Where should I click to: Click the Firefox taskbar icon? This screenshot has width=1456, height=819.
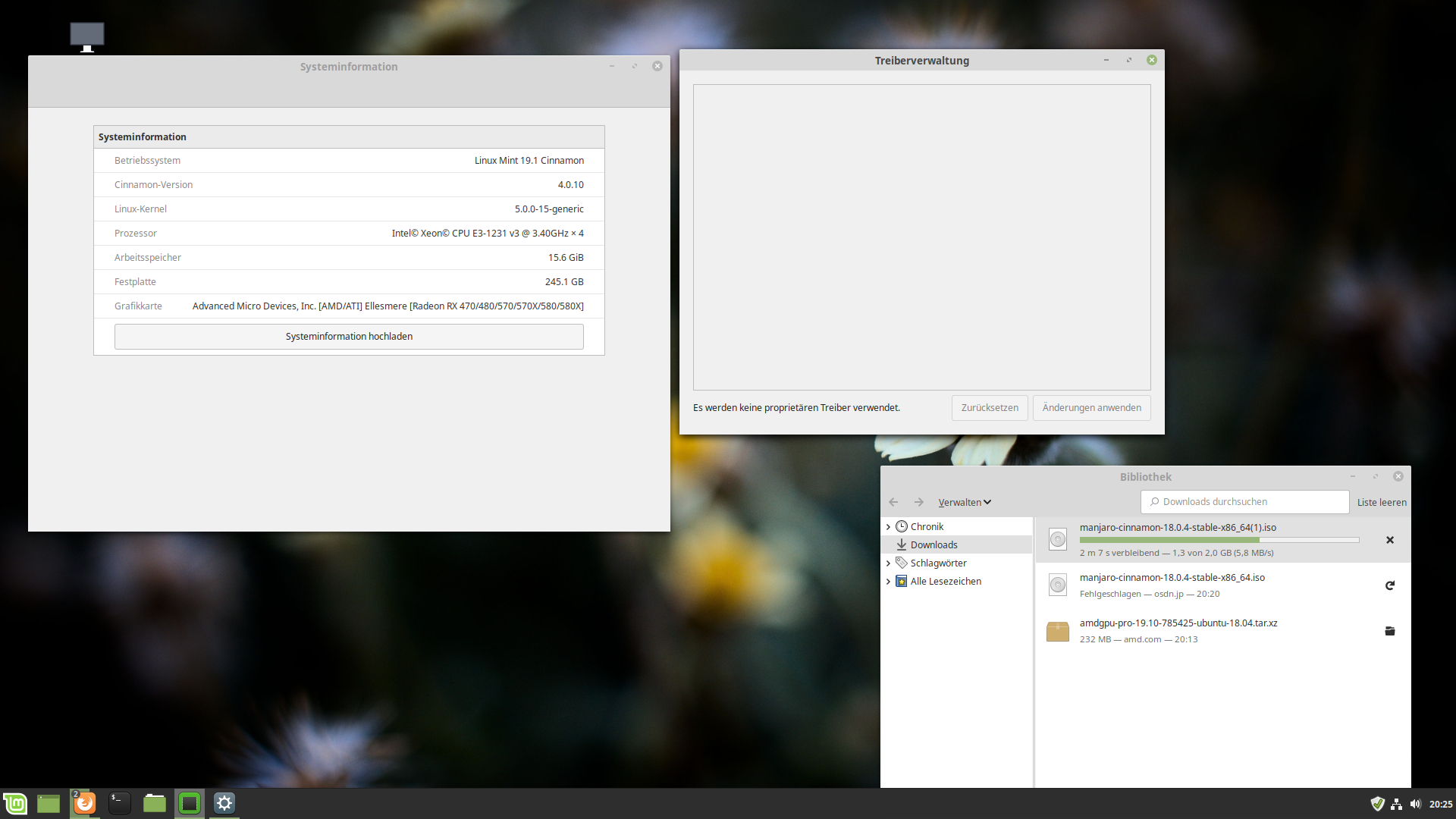[x=84, y=803]
